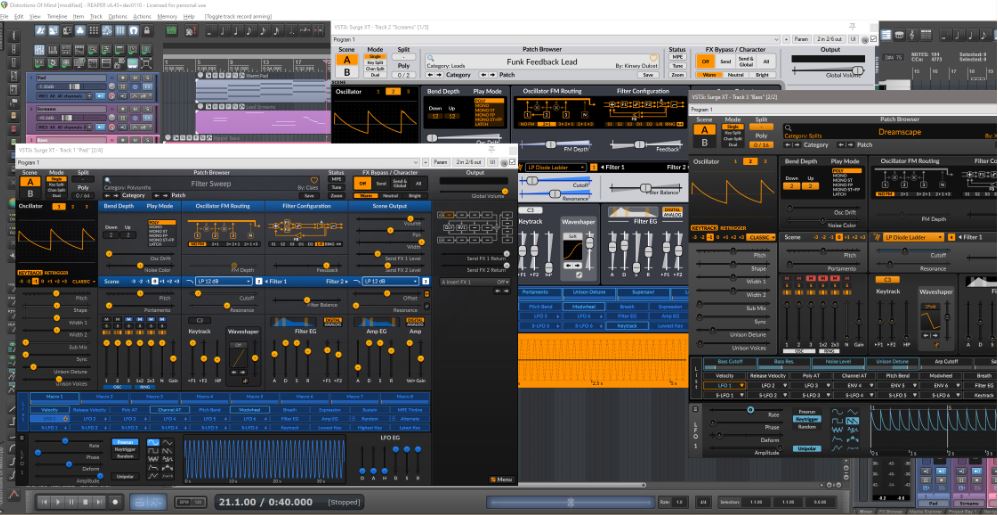
Task: Click the MPE status button in the Pad window
Action: coord(336,180)
